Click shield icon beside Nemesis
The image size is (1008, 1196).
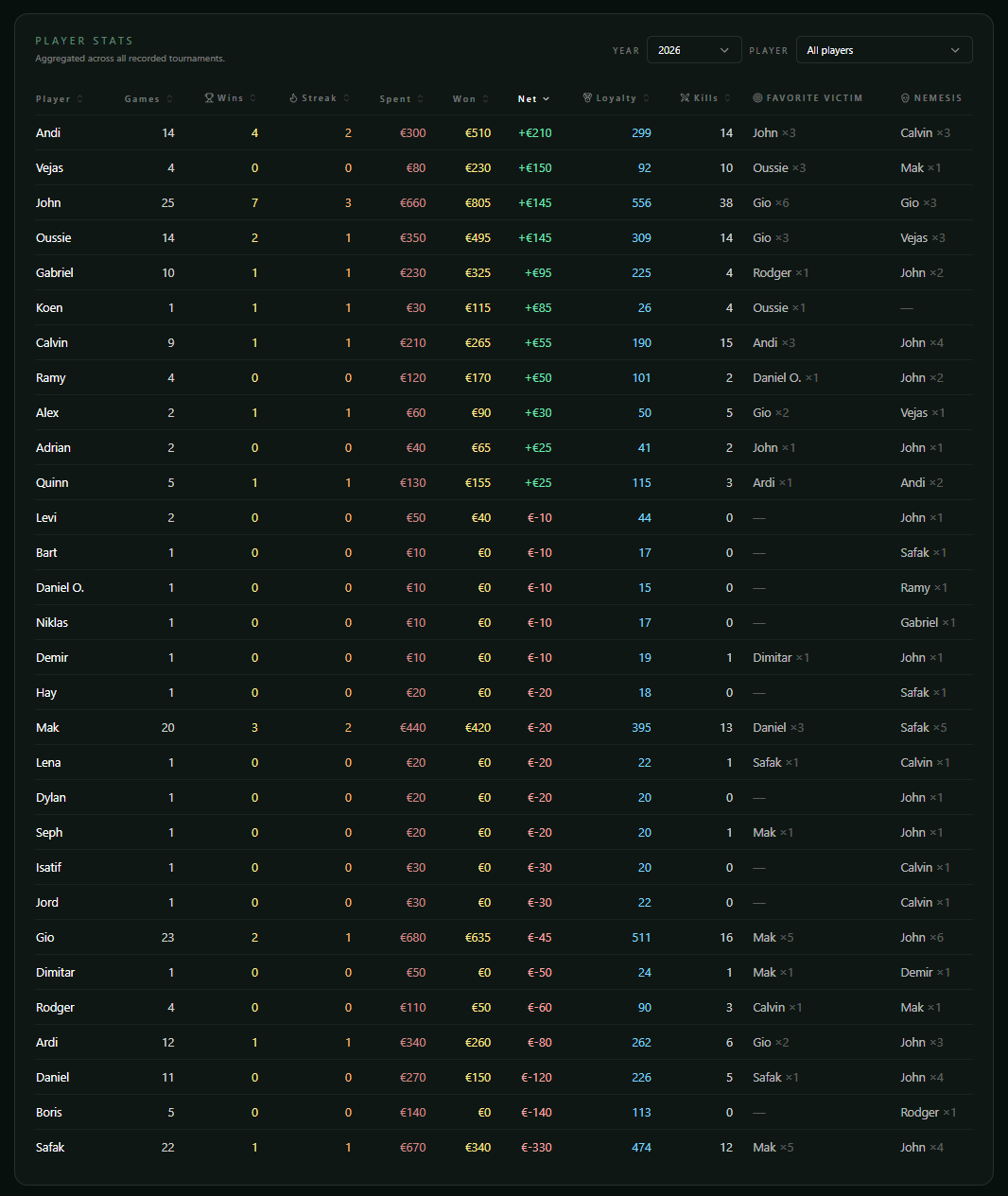click(905, 98)
